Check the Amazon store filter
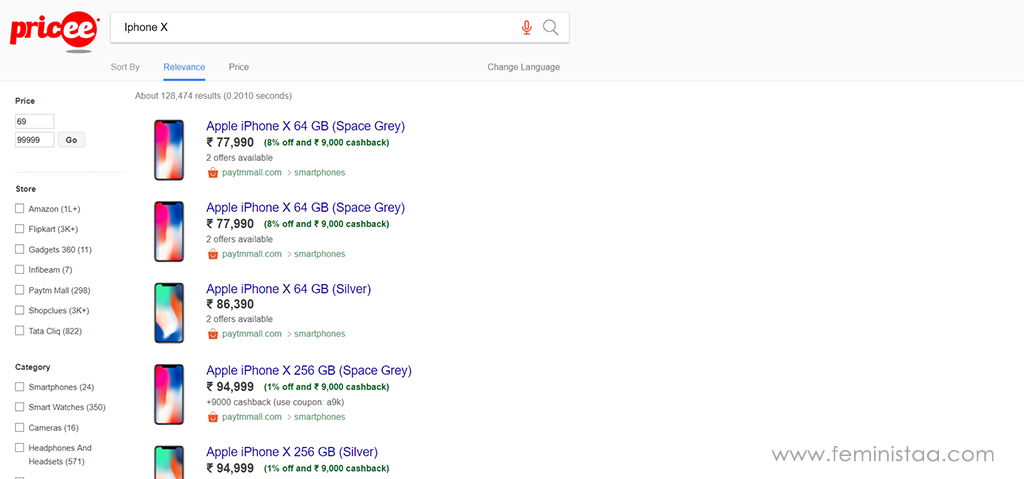1024x479 pixels. 20,209
